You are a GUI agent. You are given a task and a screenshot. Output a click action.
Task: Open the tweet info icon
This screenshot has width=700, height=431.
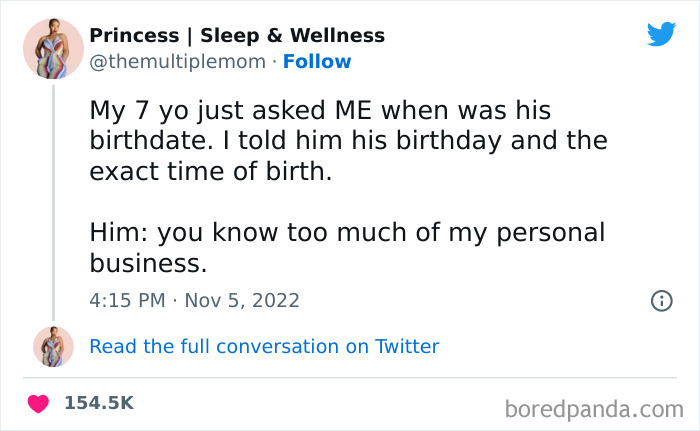(x=661, y=300)
